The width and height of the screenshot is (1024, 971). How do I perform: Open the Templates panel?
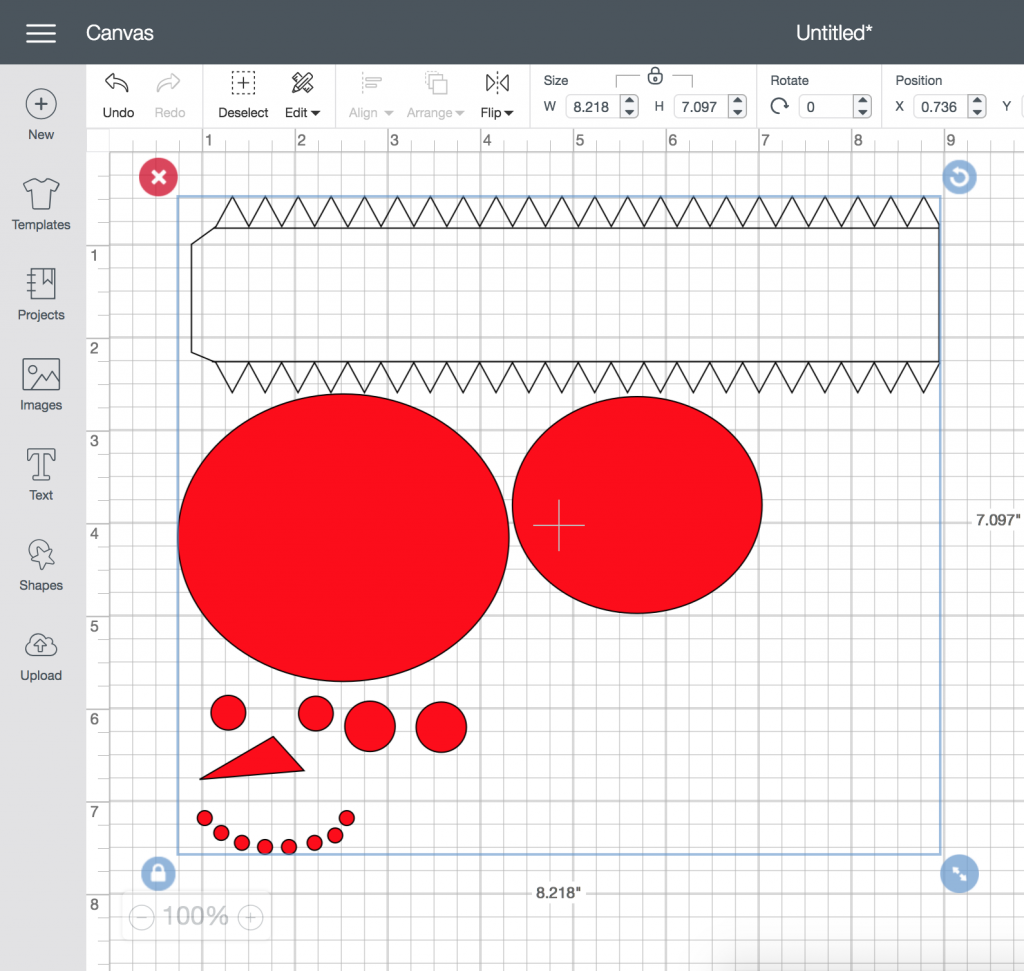(x=41, y=204)
